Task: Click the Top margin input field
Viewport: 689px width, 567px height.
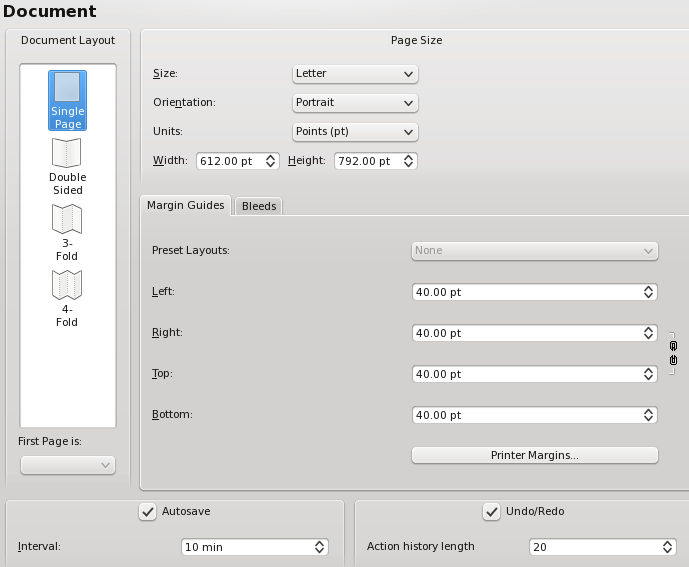Action: coord(525,374)
